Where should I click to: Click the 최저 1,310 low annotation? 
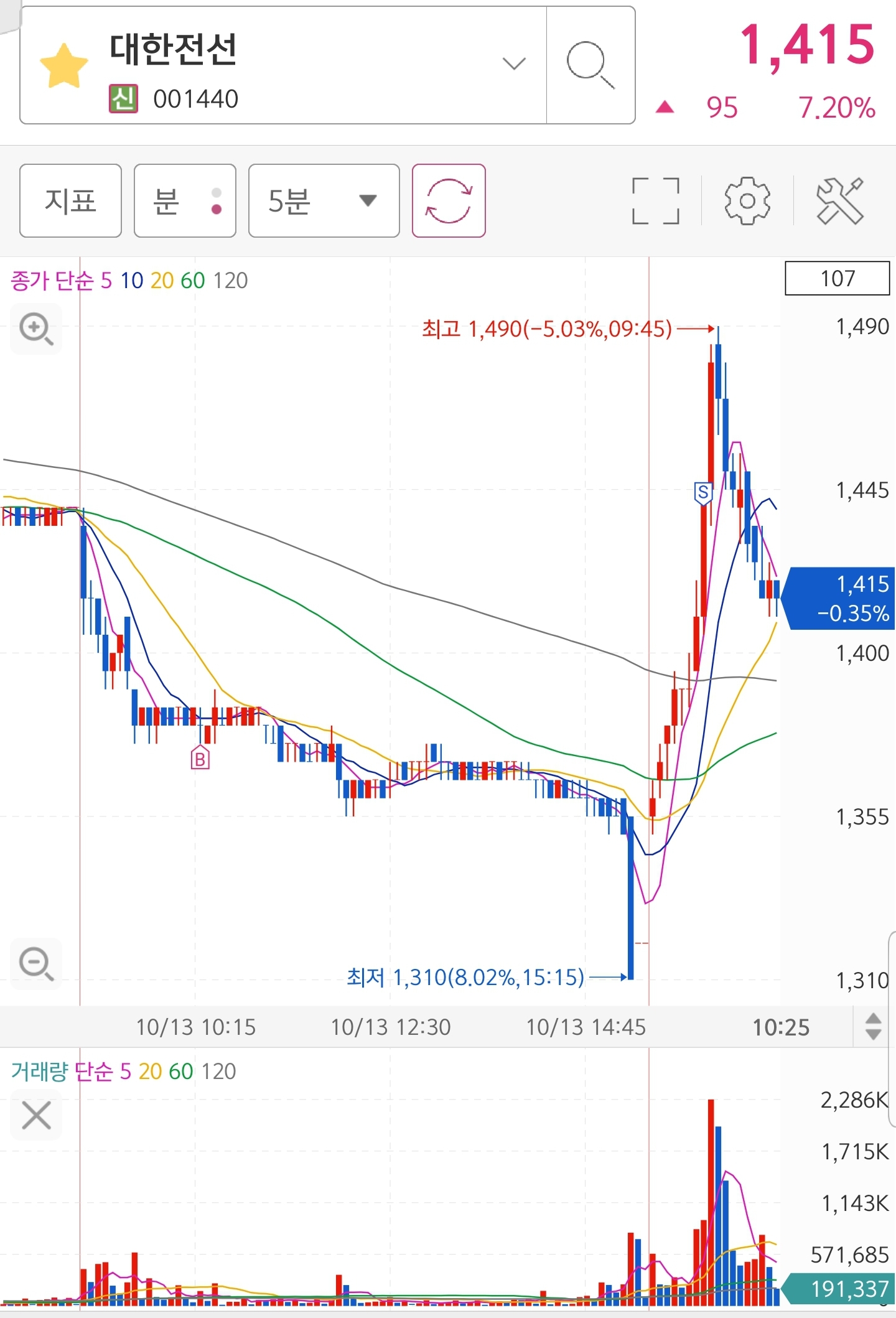tap(465, 978)
